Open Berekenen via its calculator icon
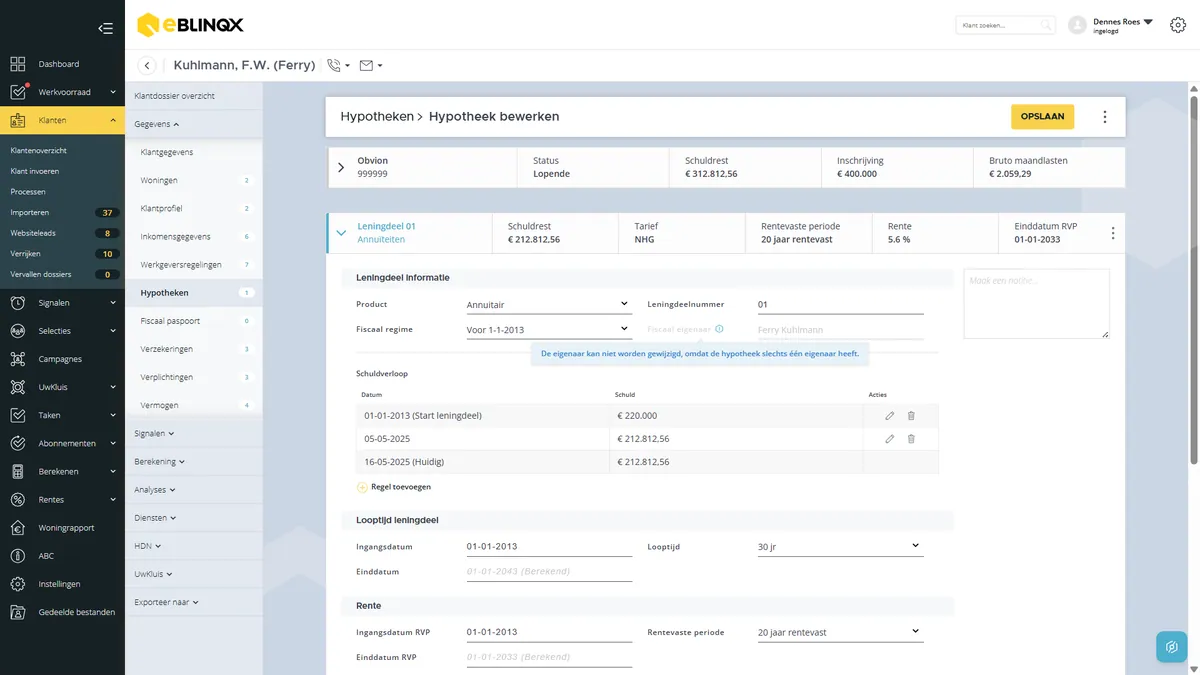 pyautogui.click(x=18, y=471)
